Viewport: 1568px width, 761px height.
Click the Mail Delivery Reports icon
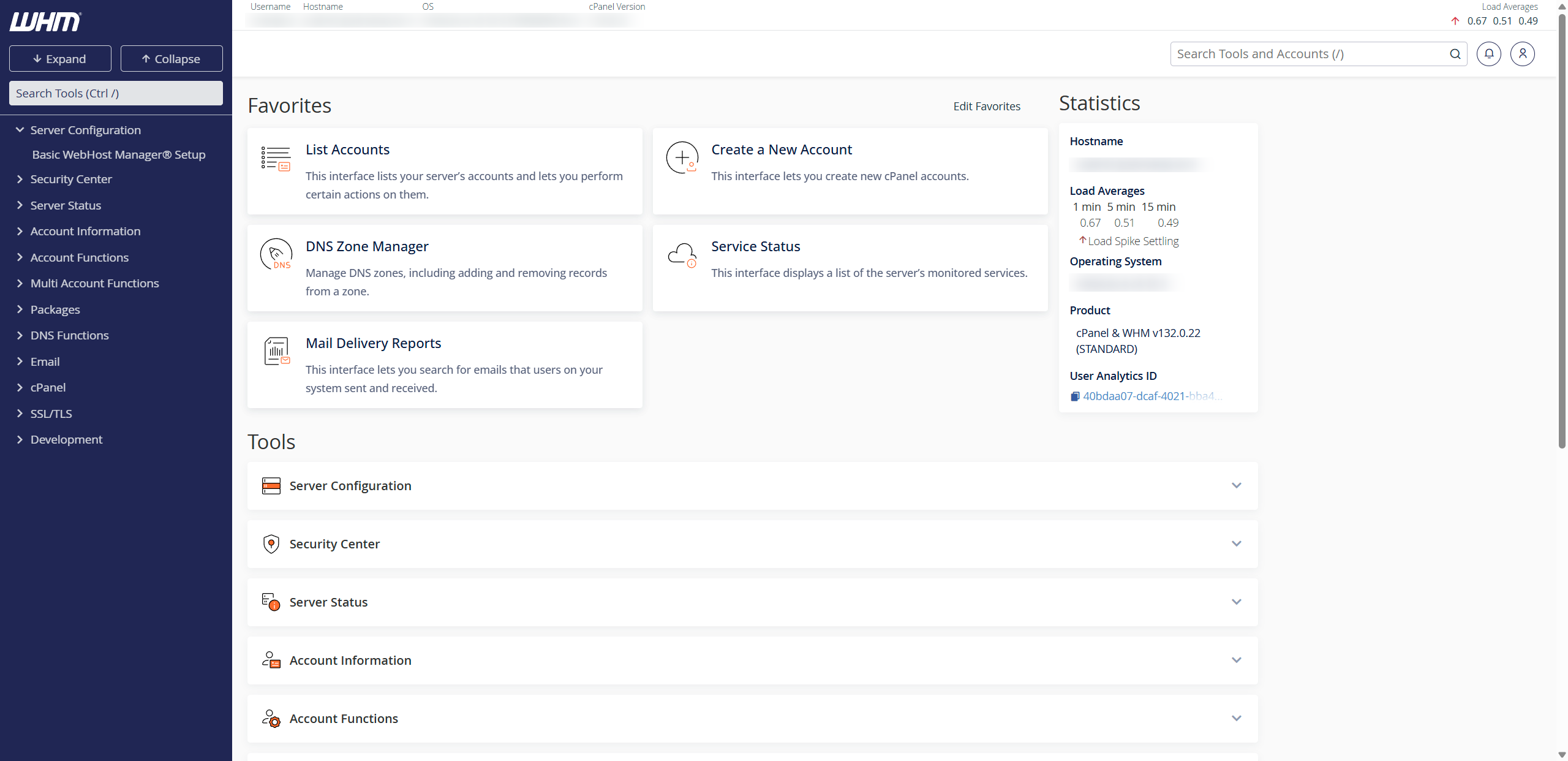click(x=276, y=351)
